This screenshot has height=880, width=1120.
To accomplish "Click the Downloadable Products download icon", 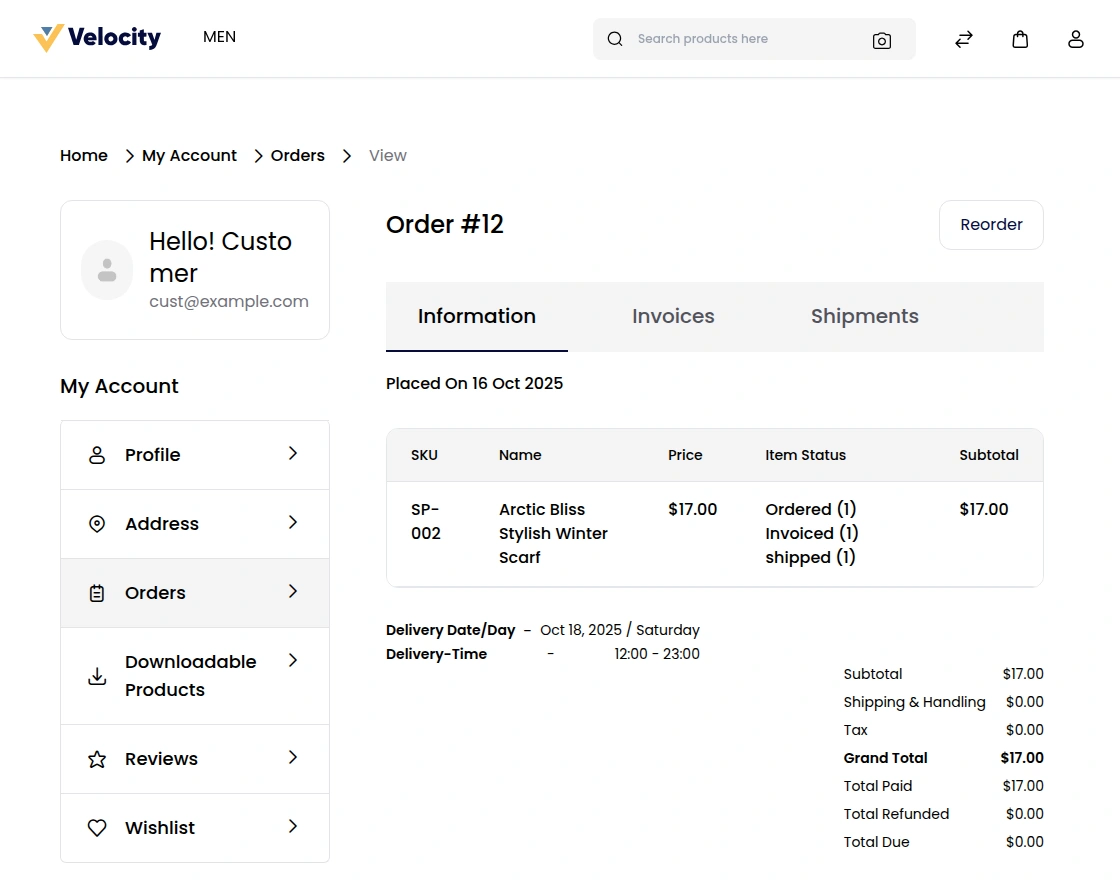I will (97, 676).
